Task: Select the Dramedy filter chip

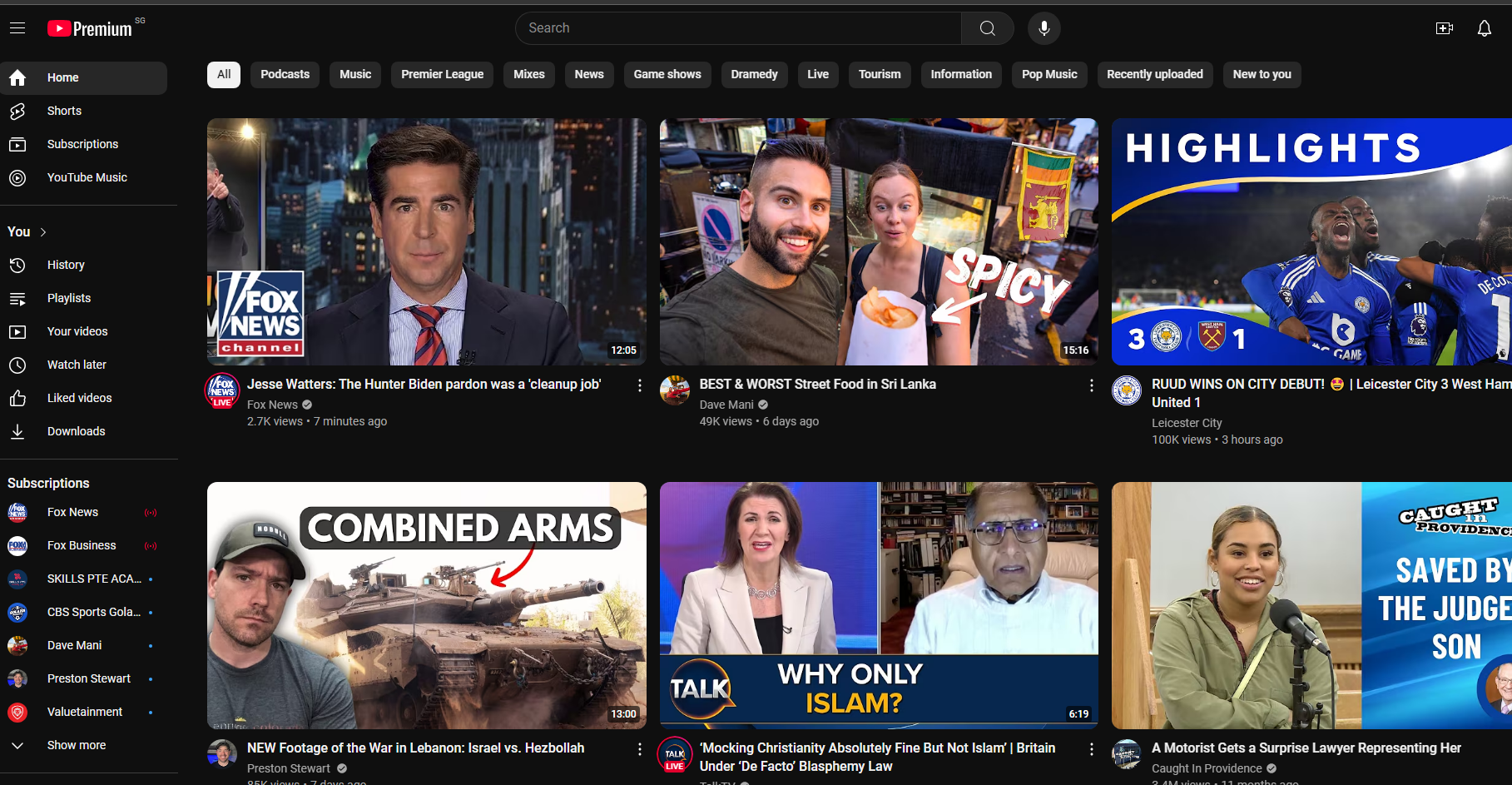Action: (x=754, y=75)
